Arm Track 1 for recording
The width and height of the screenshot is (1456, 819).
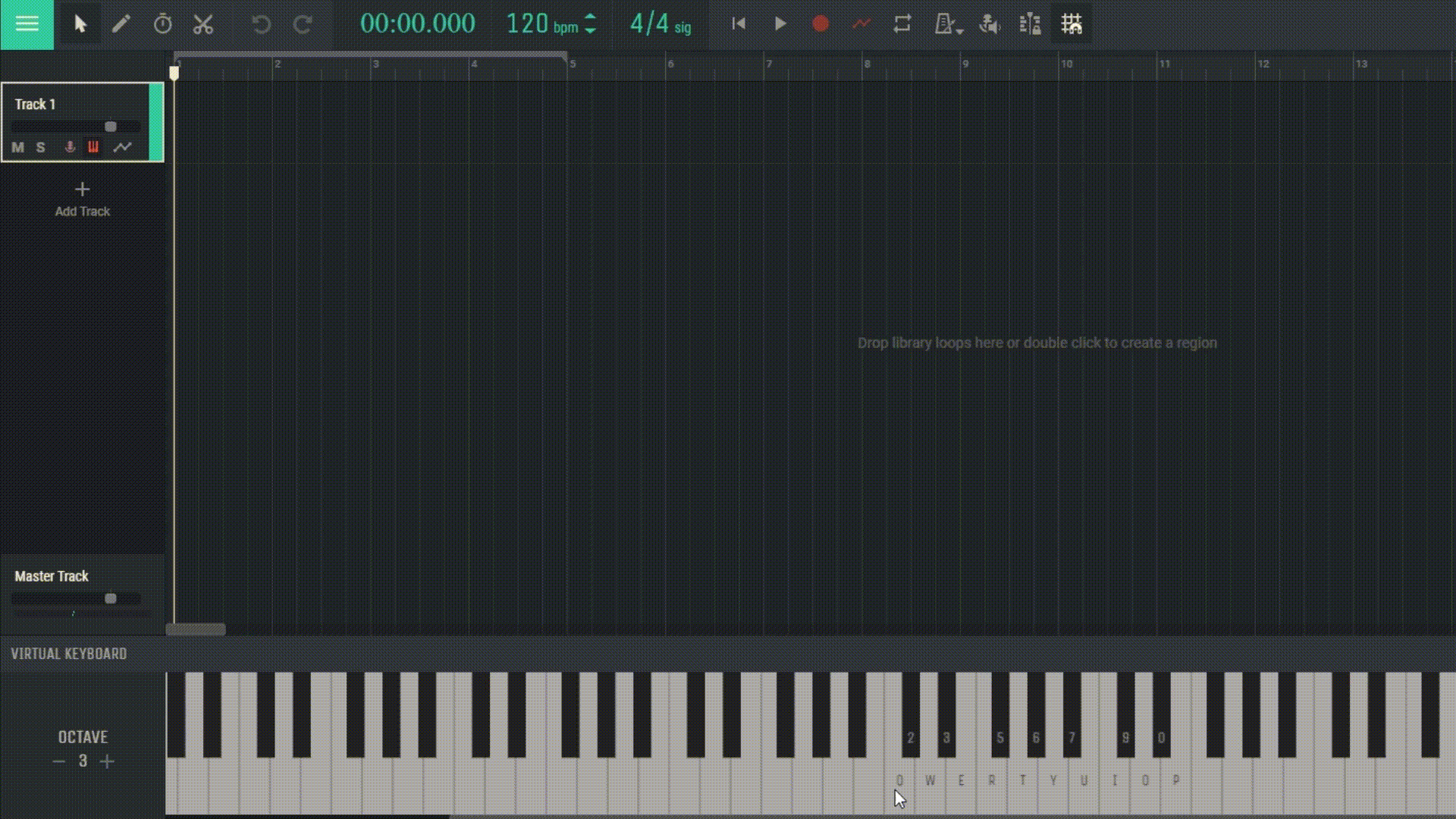point(70,148)
